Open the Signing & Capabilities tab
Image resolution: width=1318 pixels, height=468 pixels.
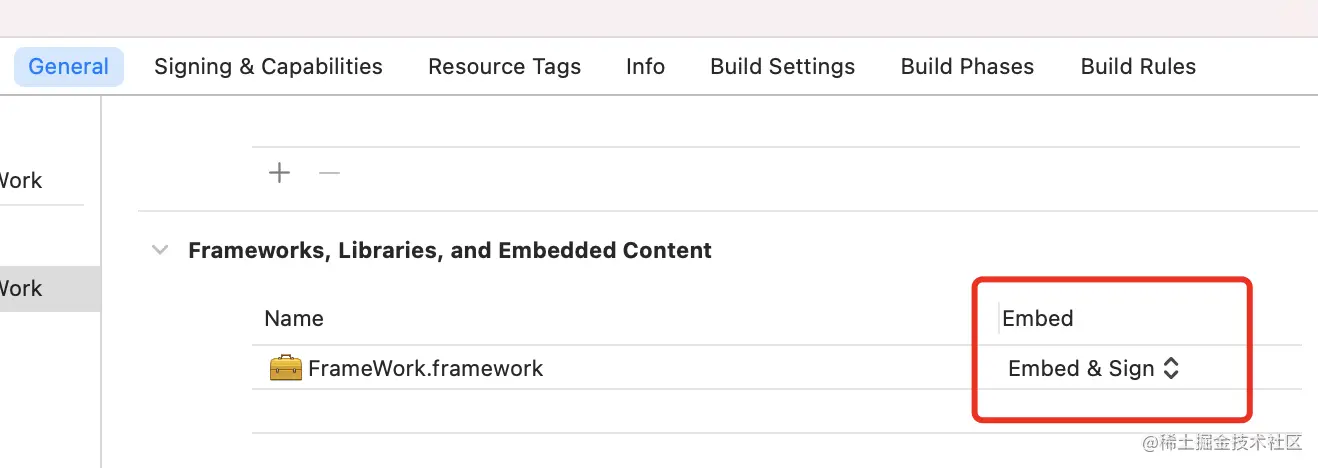tap(268, 67)
